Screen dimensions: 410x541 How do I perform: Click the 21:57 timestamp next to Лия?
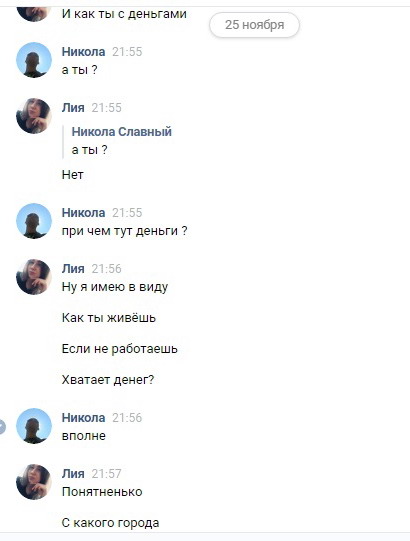(106, 473)
